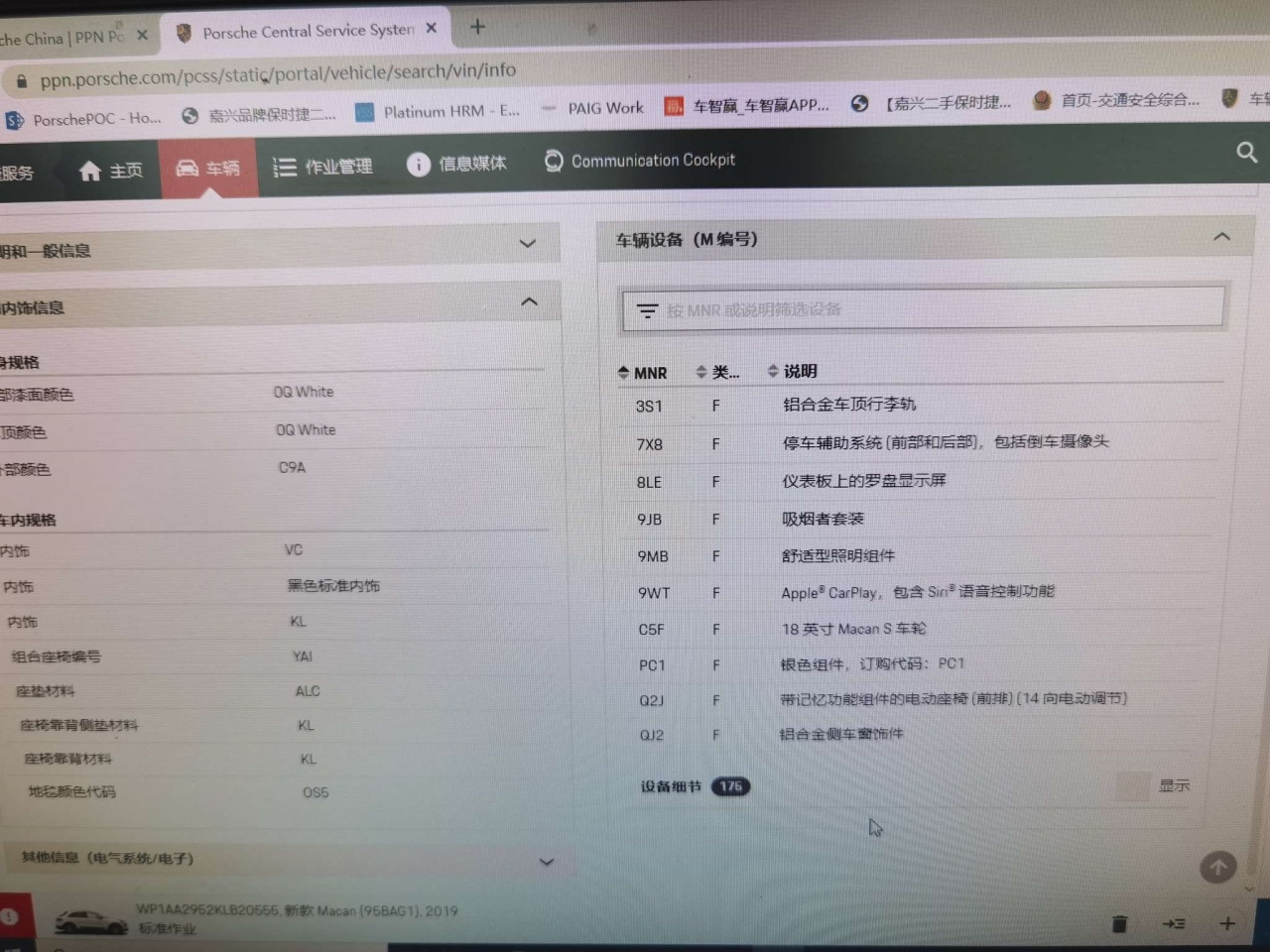Close the Porsche China PPN browser tab

[x=142, y=36]
